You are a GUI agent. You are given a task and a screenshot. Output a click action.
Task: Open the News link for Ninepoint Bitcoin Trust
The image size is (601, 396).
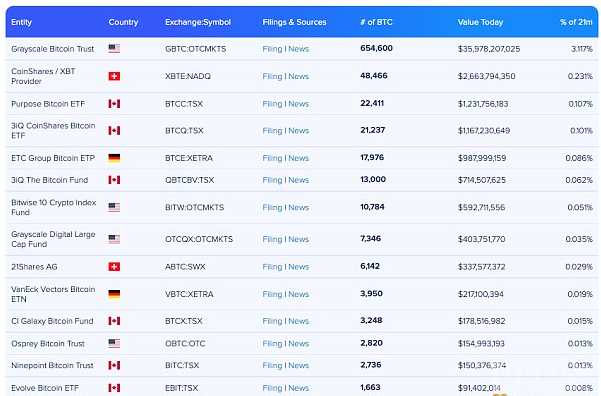[x=299, y=366]
